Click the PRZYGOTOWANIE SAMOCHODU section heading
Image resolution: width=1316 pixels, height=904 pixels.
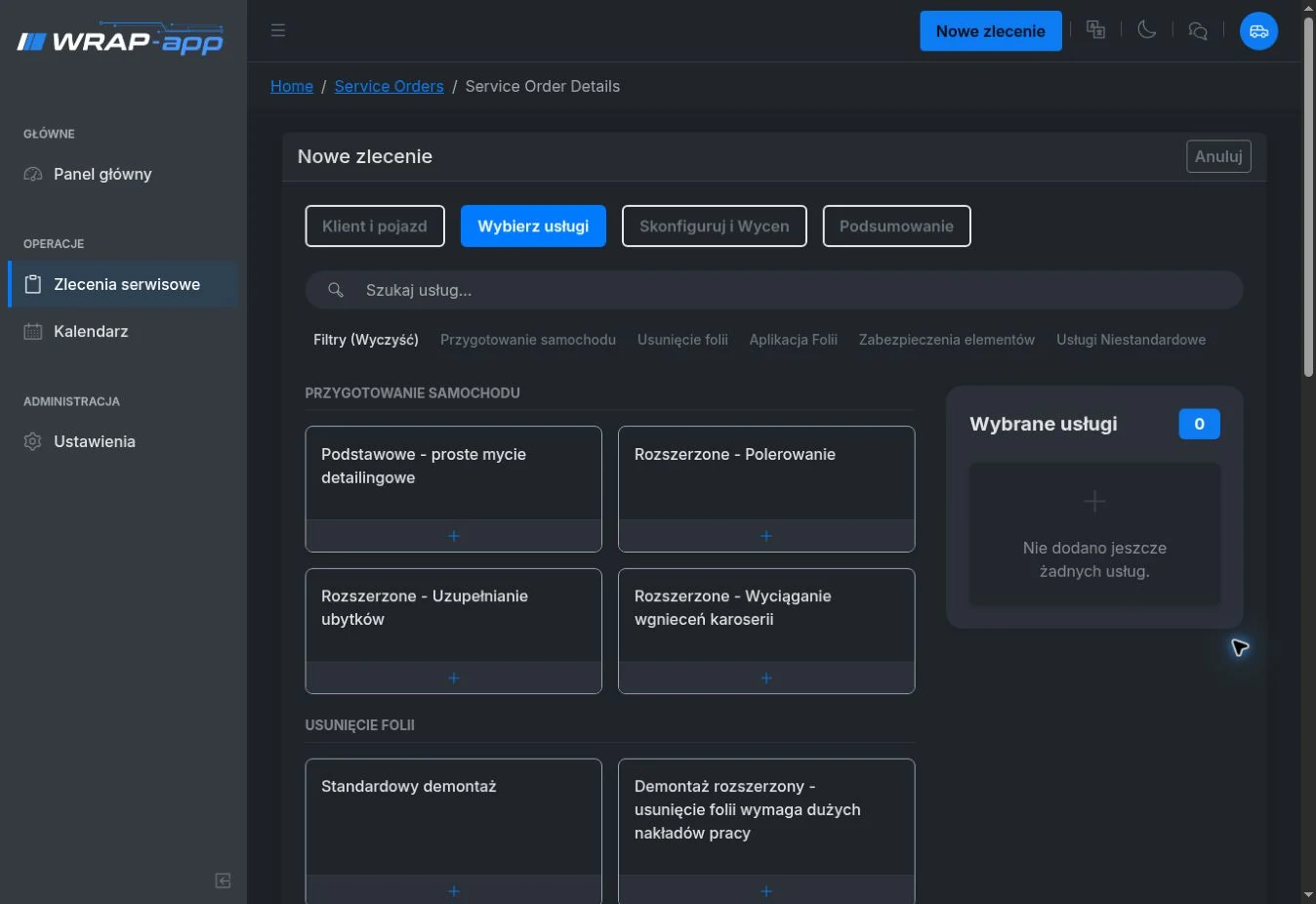(412, 393)
